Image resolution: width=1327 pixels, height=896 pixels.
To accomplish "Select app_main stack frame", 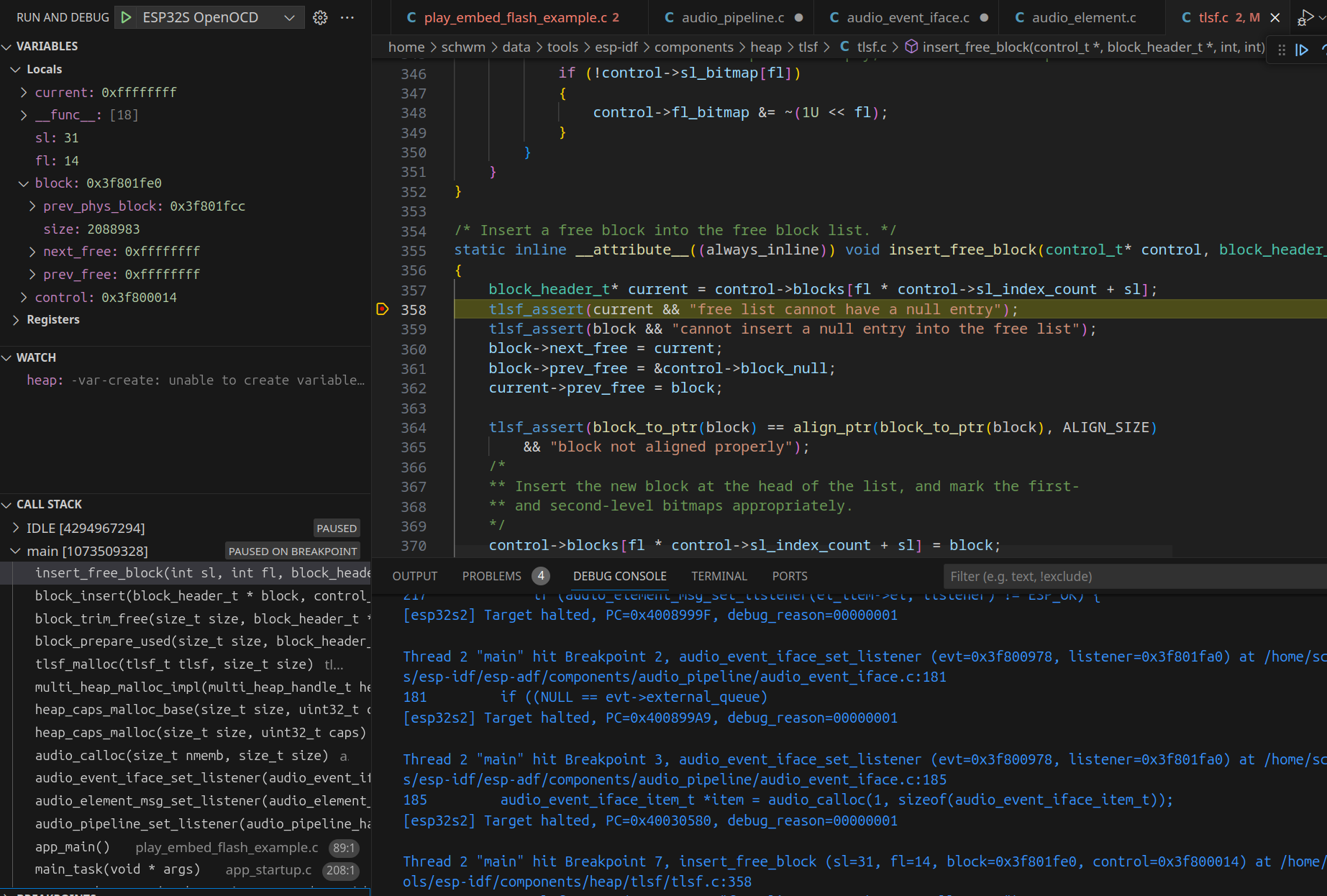I will coord(186,847).
